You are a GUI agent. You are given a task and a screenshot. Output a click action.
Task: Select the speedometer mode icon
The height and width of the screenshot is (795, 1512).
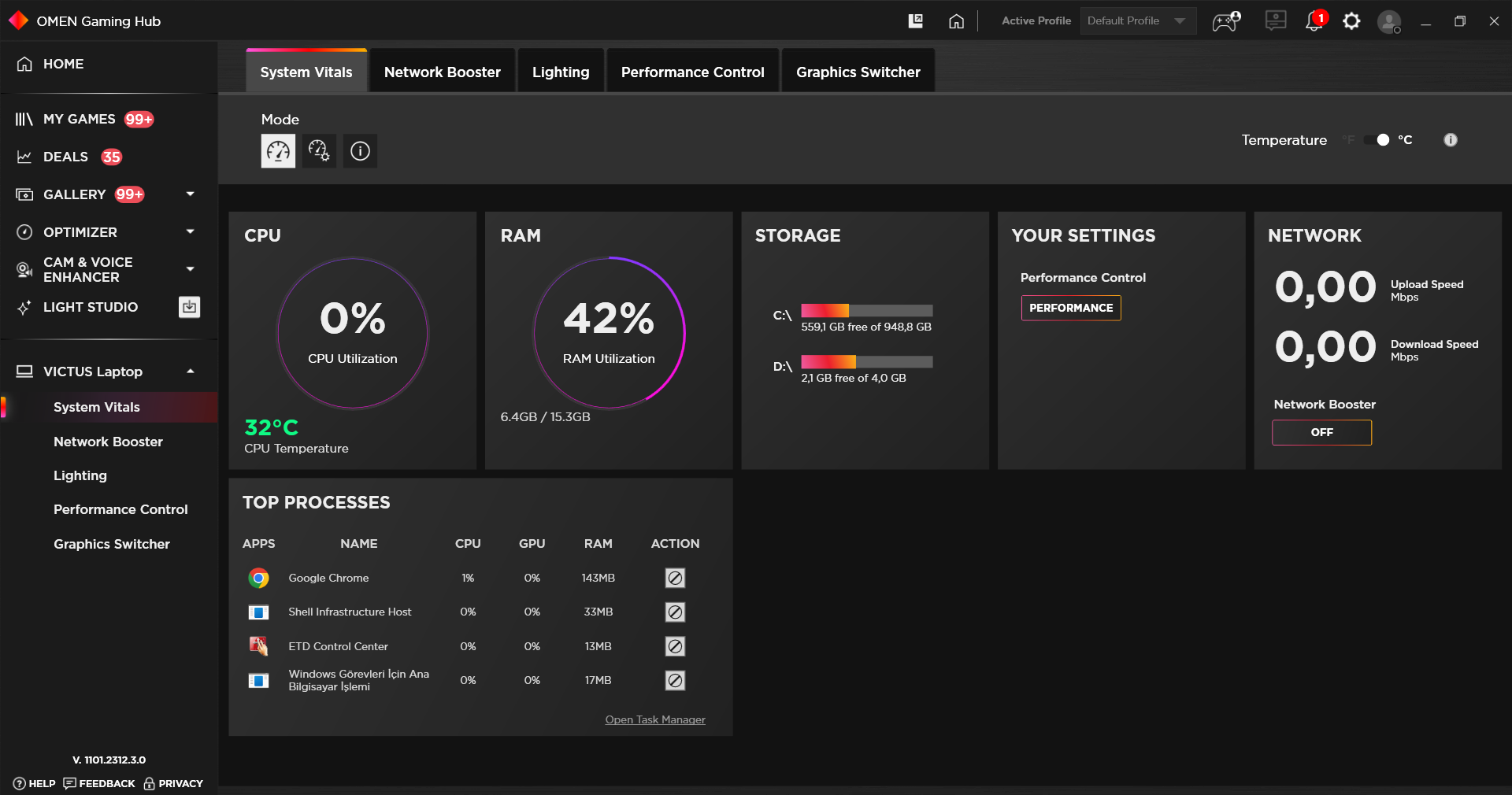[x=278, y=150]
